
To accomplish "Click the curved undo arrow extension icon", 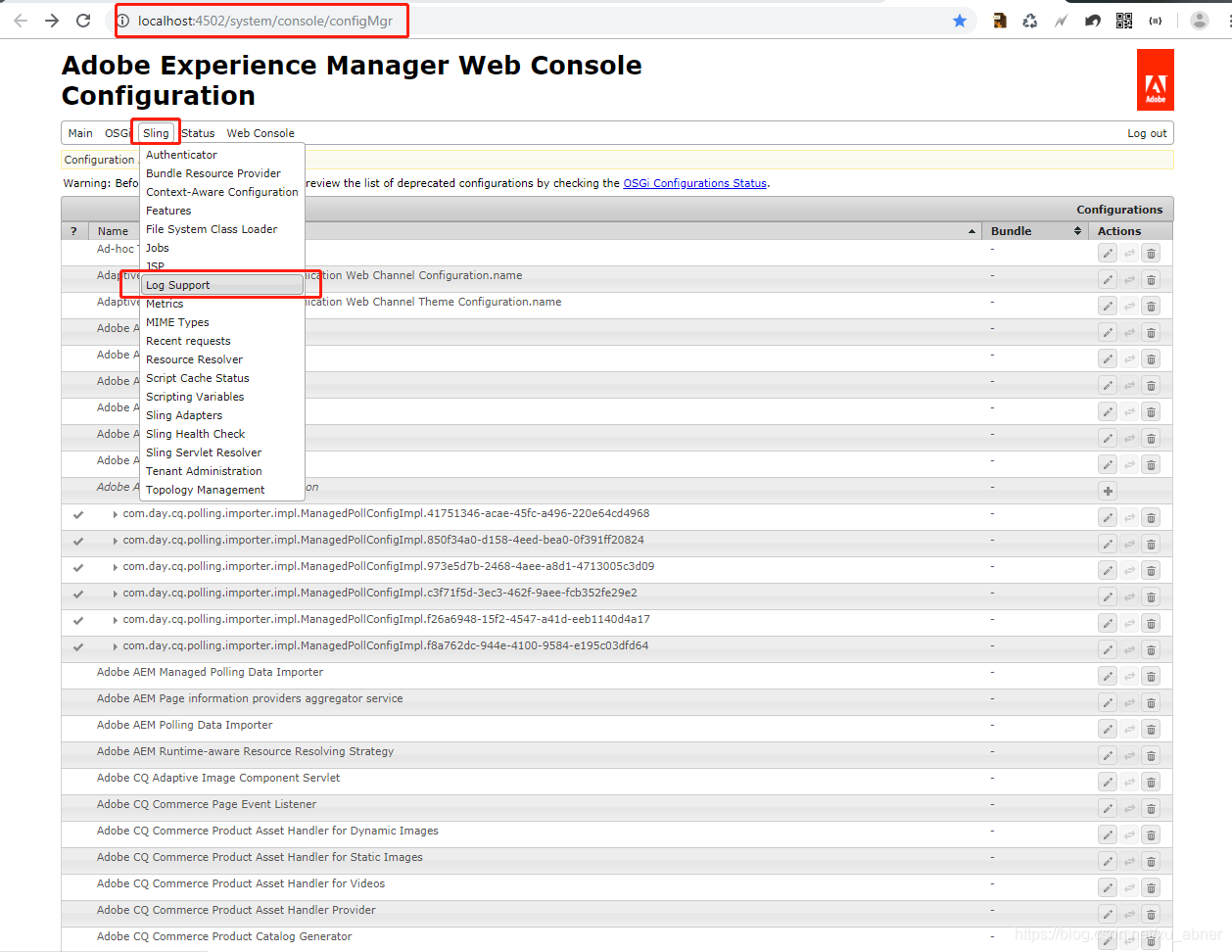I will [x=1093, y=21].
